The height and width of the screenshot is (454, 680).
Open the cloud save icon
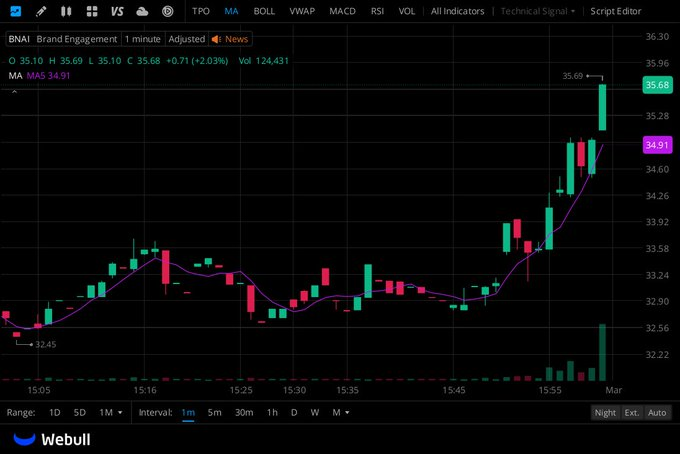coord(142,11)
